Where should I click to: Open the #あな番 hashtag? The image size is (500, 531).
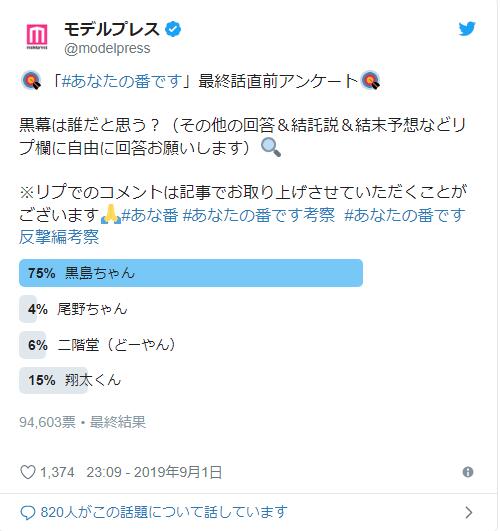(150, 215)
